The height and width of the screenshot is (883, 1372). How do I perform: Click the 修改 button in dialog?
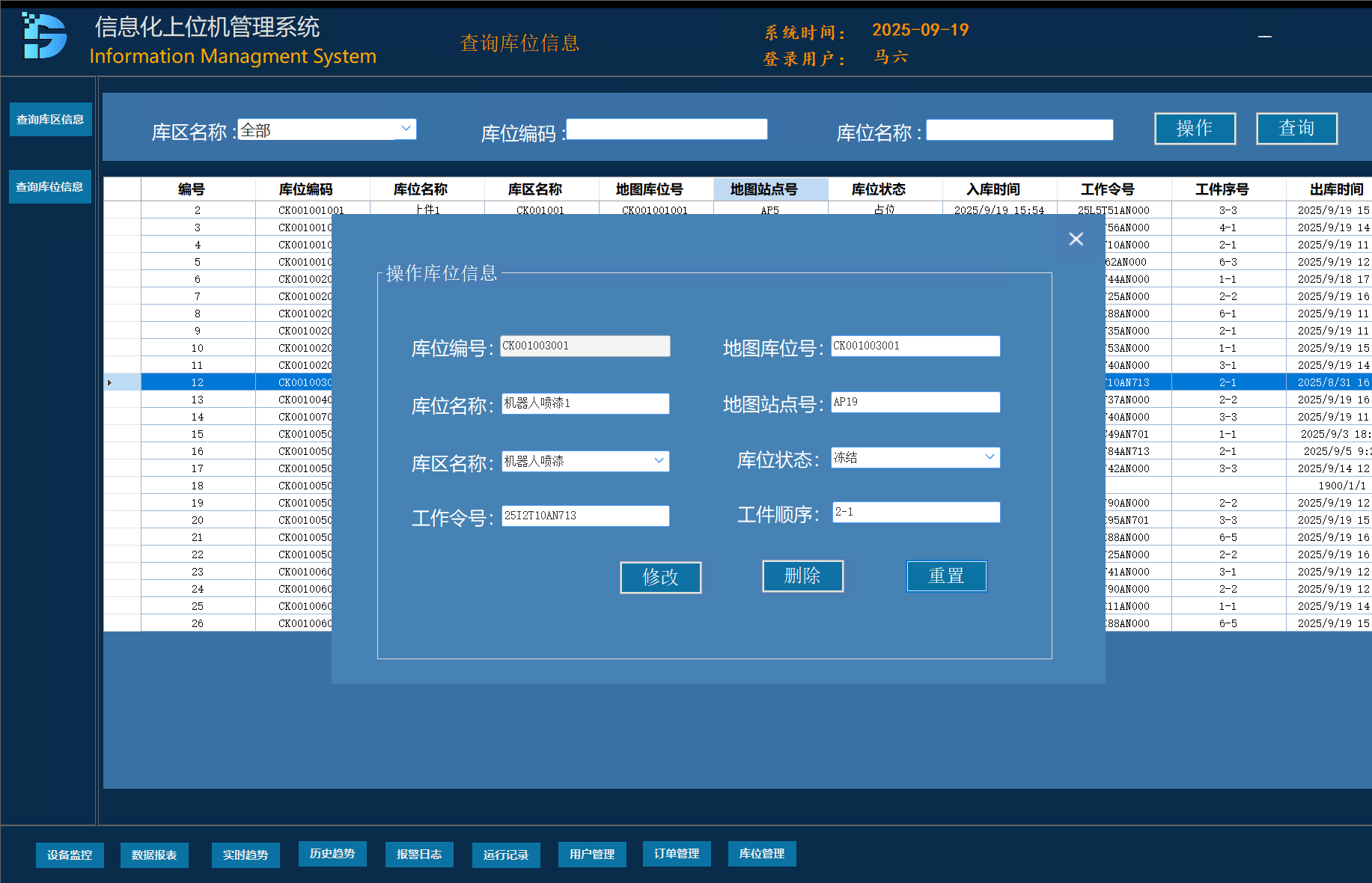point(660,577)
